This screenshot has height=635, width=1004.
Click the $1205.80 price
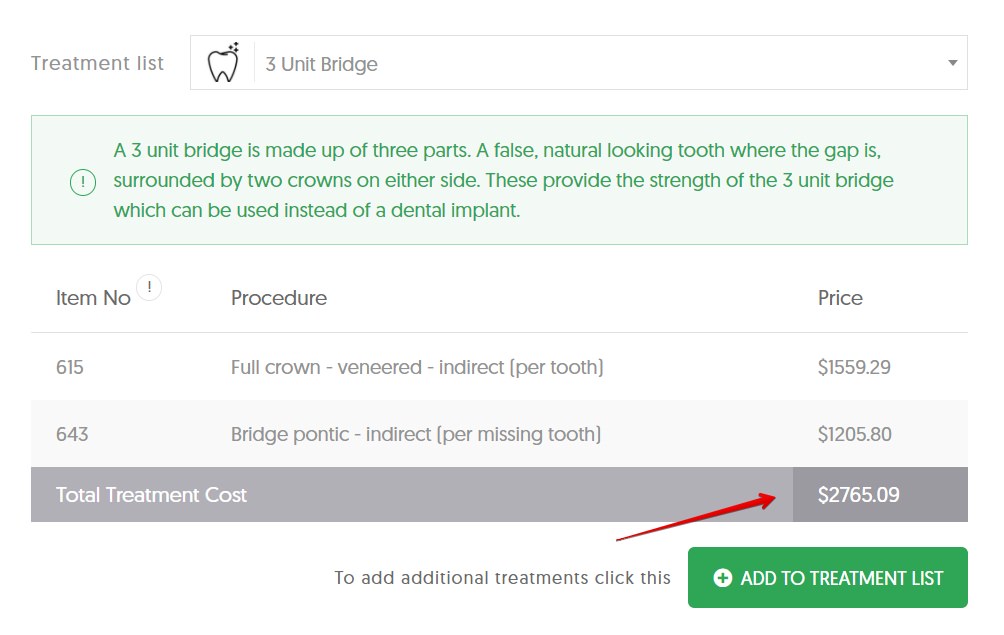[x=855, y=434]
